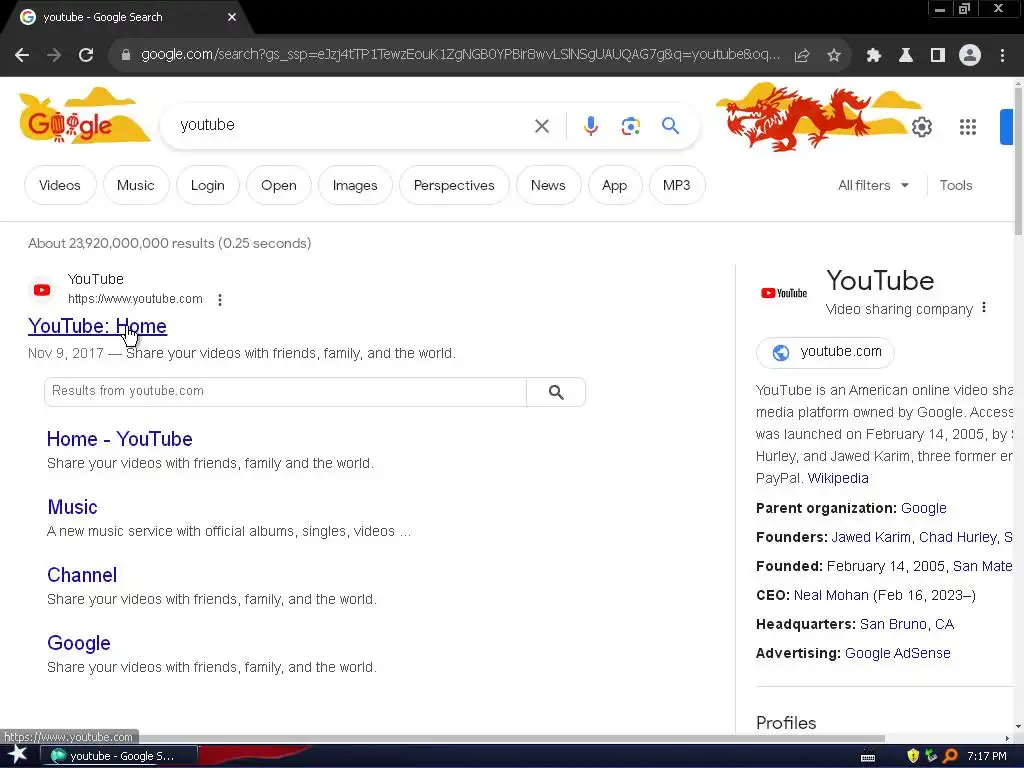Open the Tools button
The width and height of the screenshot is (1024, 768).
click(956, 185)
